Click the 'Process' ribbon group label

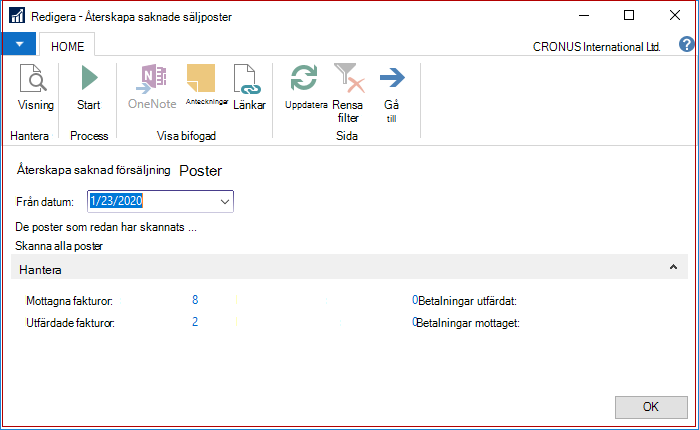point(89,136)
